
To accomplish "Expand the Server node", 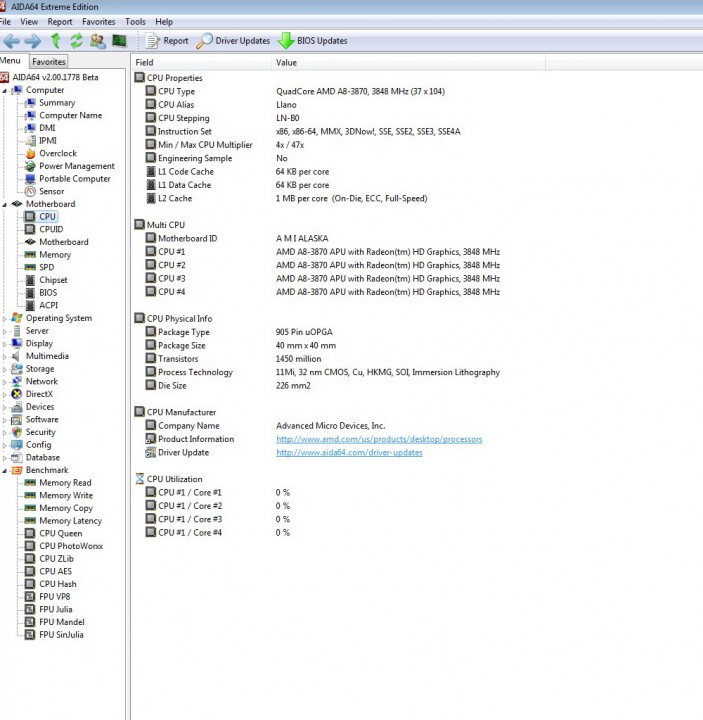I will [5, 331].
